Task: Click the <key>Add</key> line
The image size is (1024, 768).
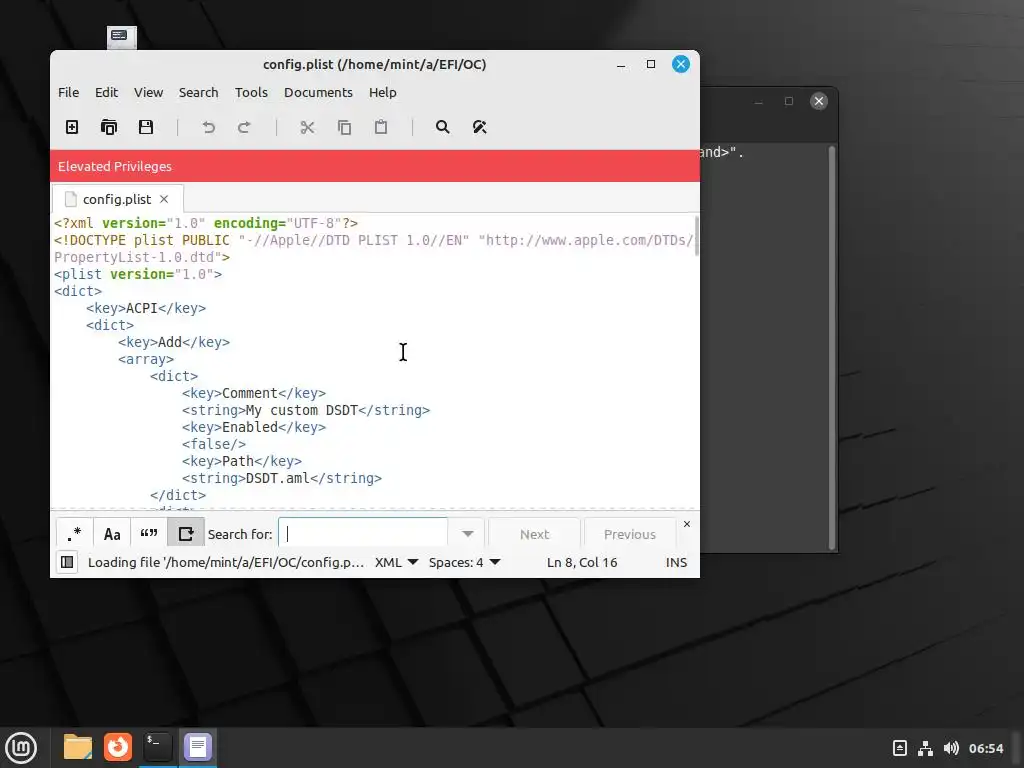Action: pos(174,342)
